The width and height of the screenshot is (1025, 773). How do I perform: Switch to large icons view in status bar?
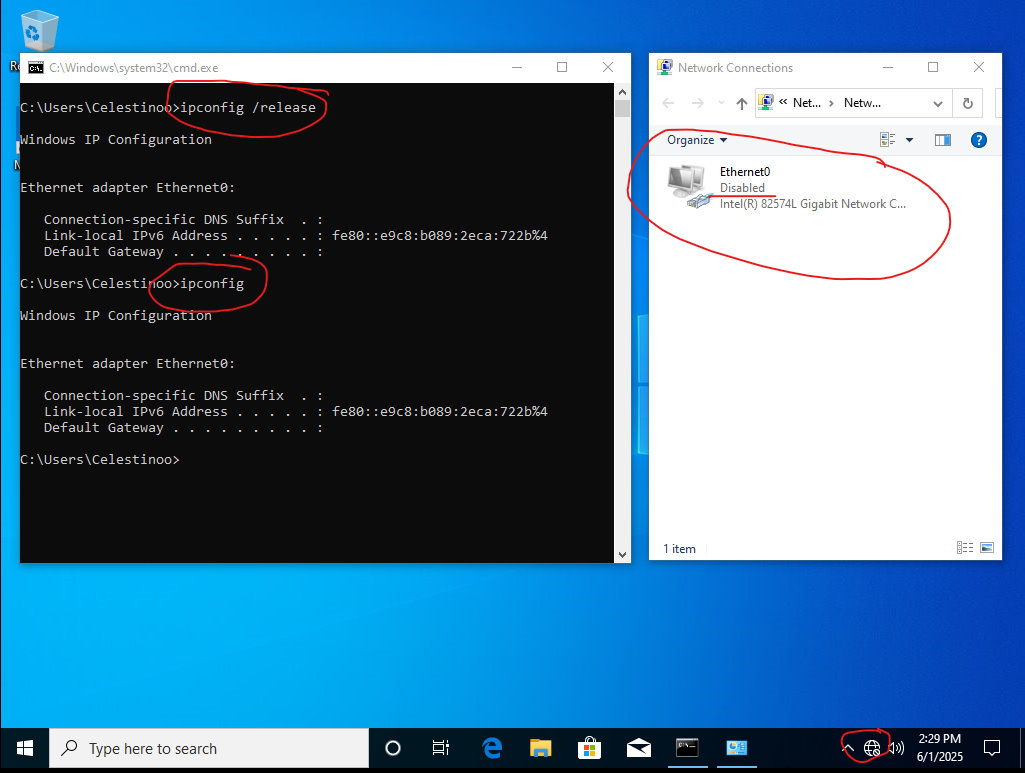tap(987, 548)
